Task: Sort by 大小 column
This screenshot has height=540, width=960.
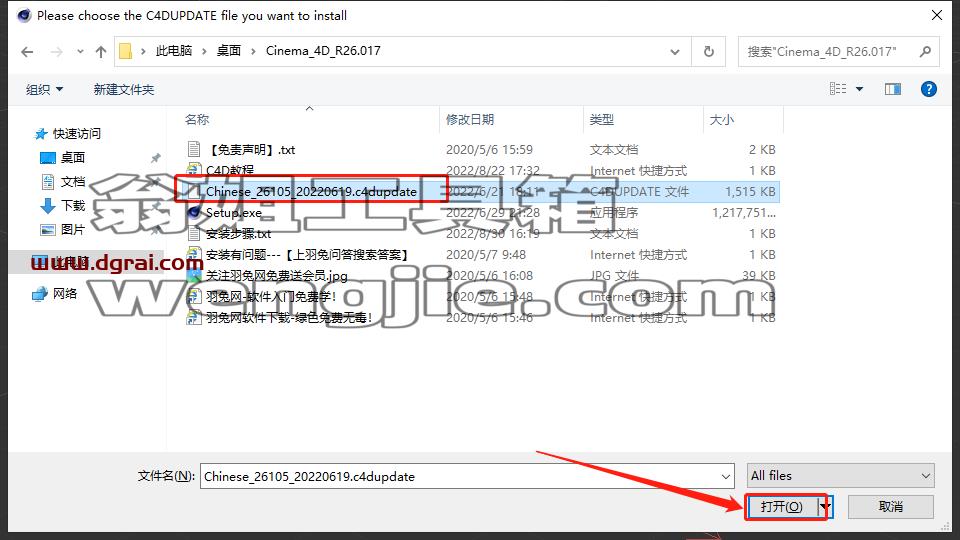Action: [x=721, y=119]
